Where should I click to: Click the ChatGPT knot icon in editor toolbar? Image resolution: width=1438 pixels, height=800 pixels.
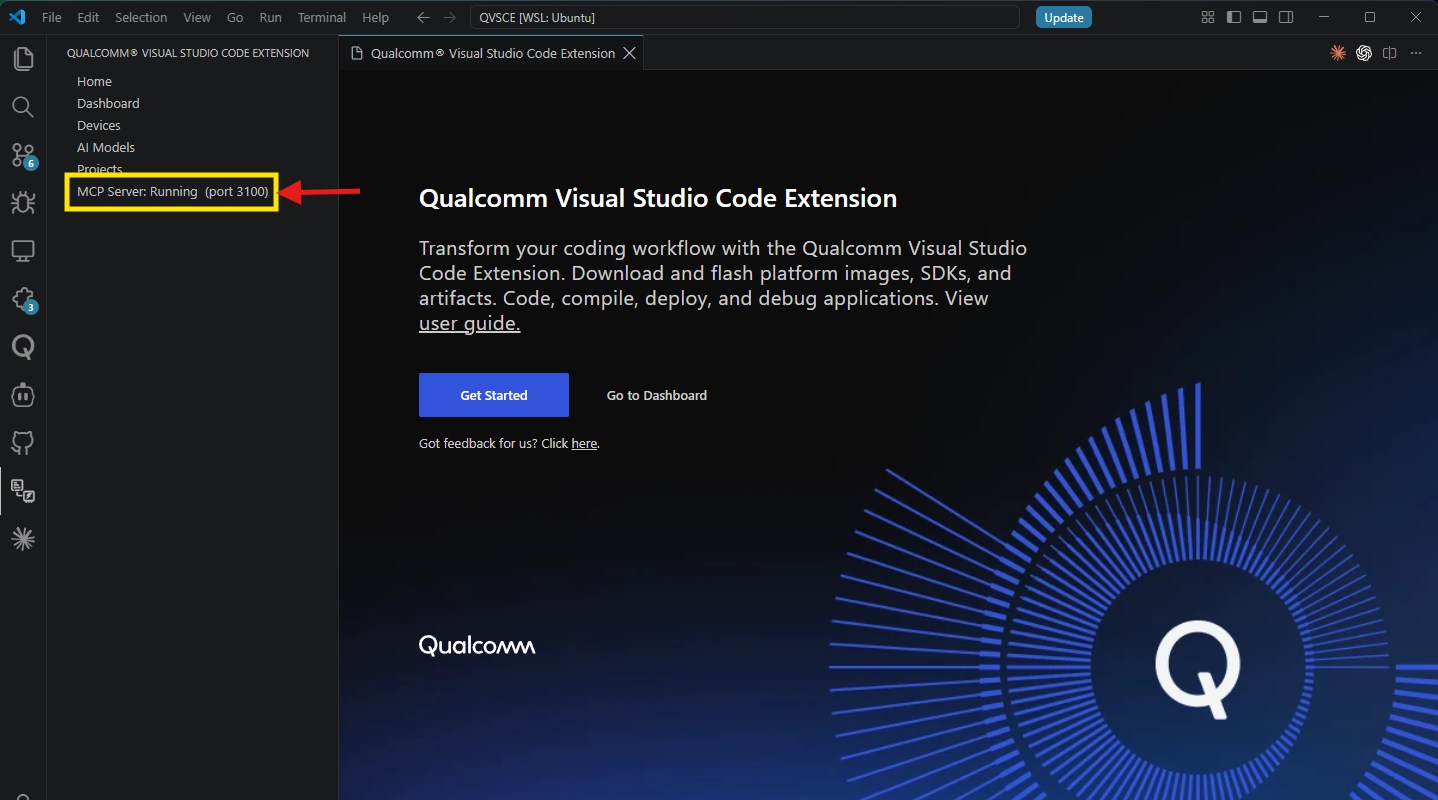(1364, 53)
